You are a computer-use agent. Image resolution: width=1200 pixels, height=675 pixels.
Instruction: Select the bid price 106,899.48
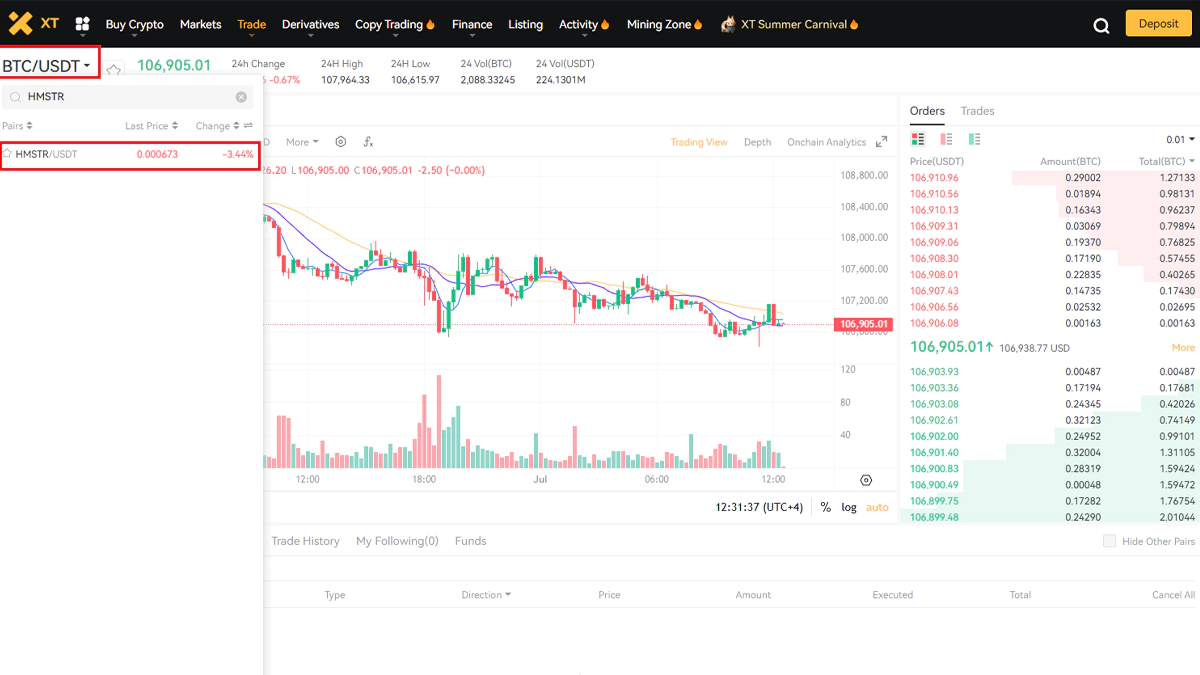pyautogui.click(x=934, y=517)
